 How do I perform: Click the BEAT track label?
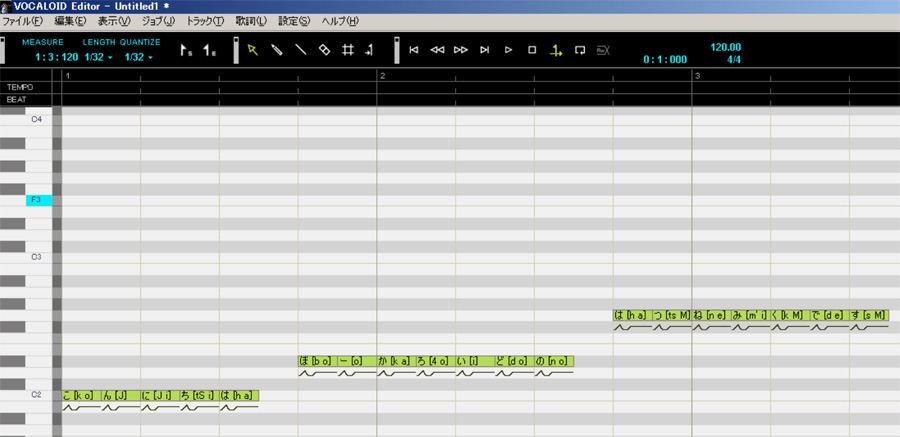click(17, 99)
